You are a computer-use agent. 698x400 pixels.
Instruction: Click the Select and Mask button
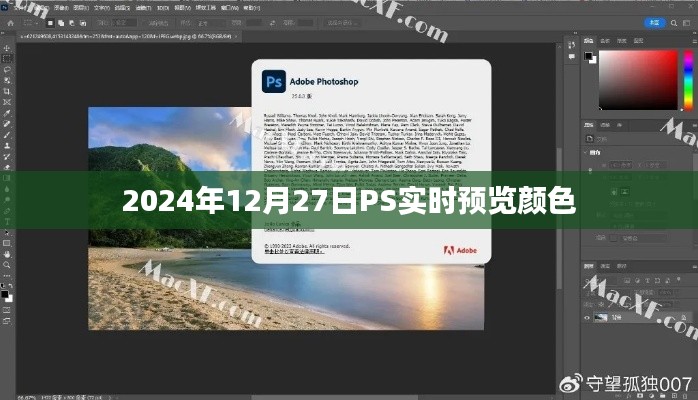click(x=342, y=23)
